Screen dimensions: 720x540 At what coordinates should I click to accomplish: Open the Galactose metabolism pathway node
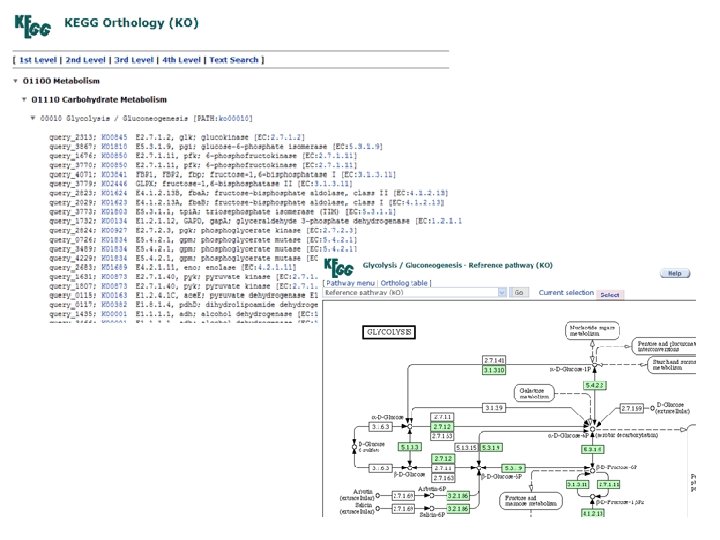point(534,393)
